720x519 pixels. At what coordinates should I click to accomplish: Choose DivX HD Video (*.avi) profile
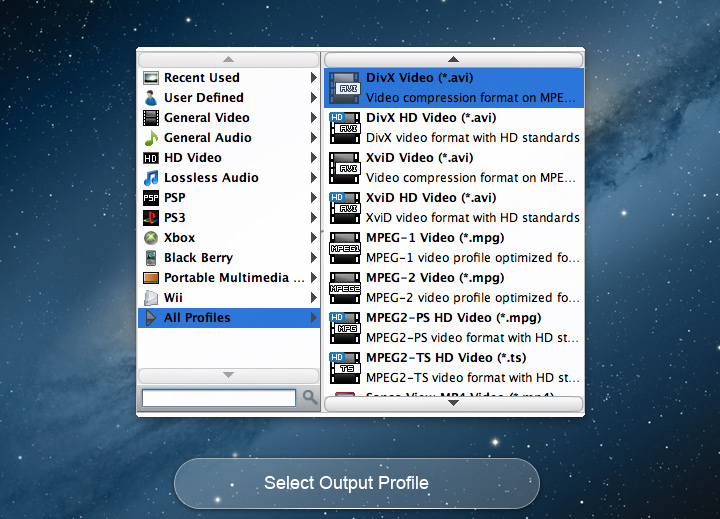454,128
